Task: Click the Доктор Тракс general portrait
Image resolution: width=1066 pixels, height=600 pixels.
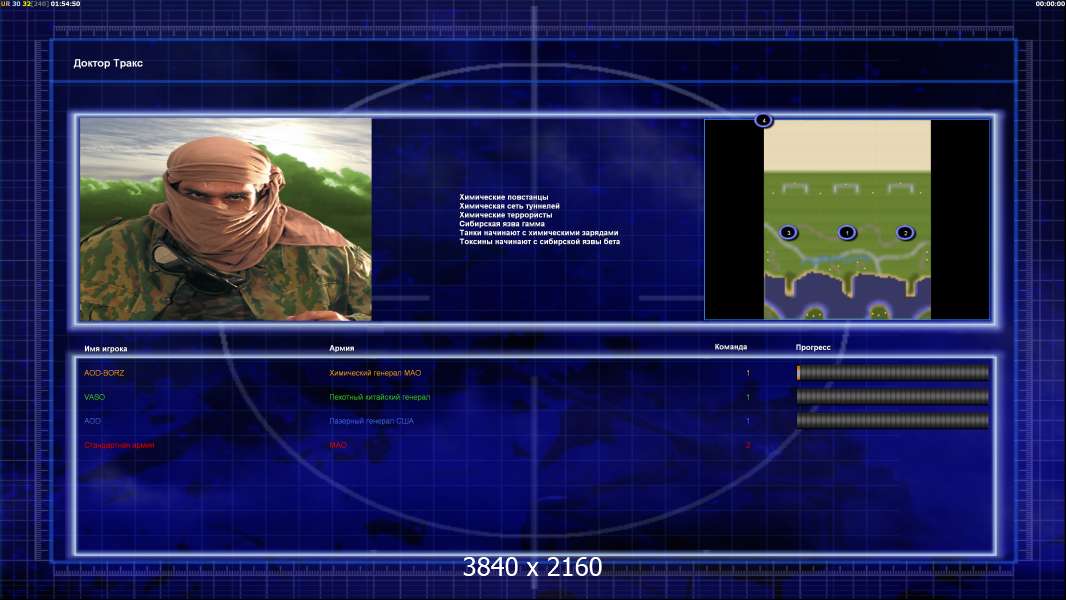Action: [226, 219]
